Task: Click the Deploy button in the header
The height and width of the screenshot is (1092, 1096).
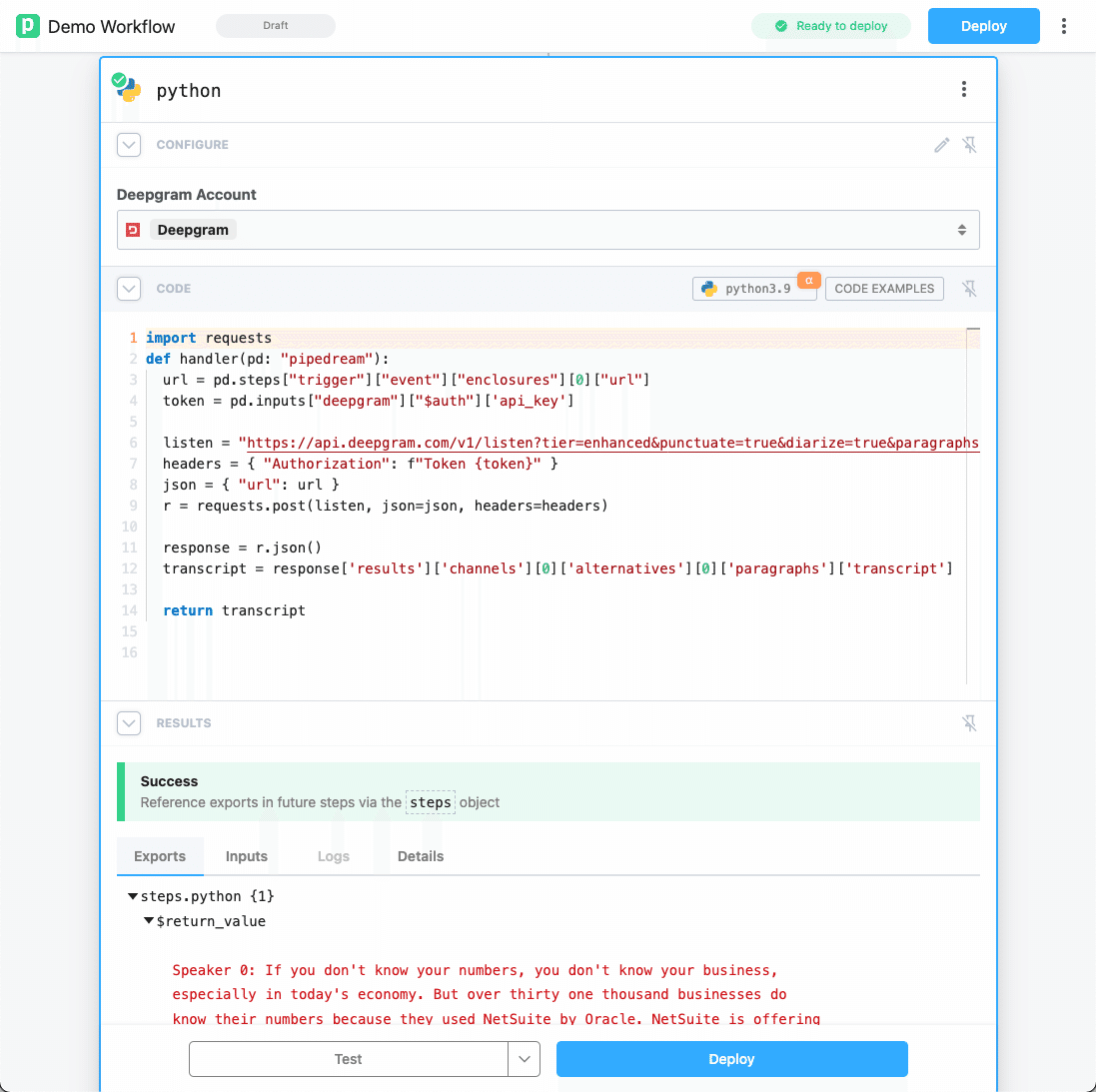Action: tap(983, 26)
